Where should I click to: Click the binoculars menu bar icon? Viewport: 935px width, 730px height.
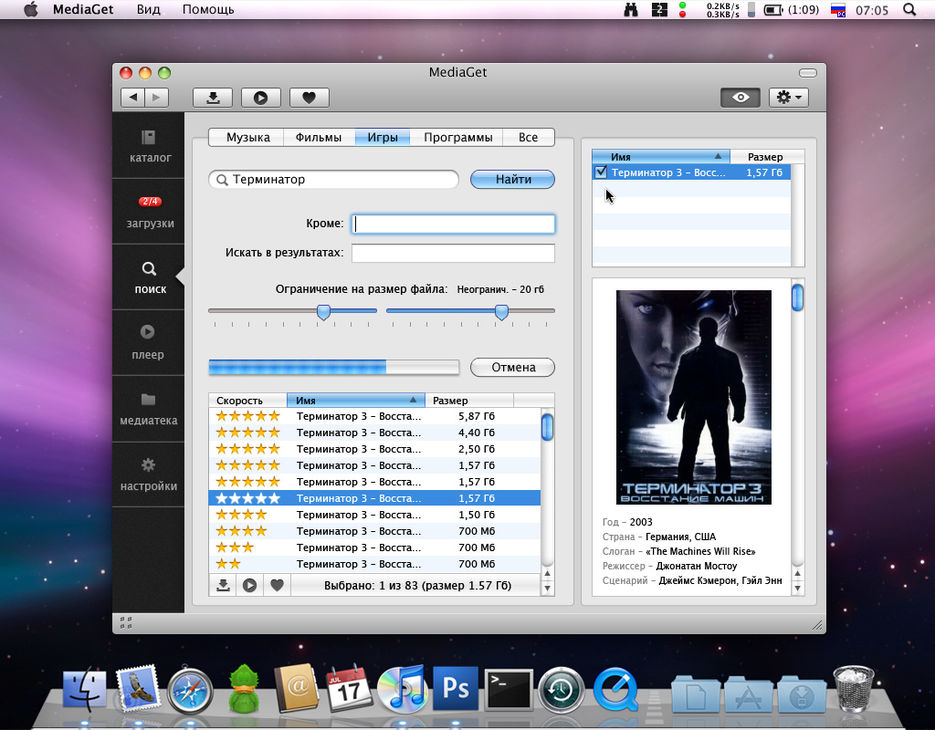[631, 10]
